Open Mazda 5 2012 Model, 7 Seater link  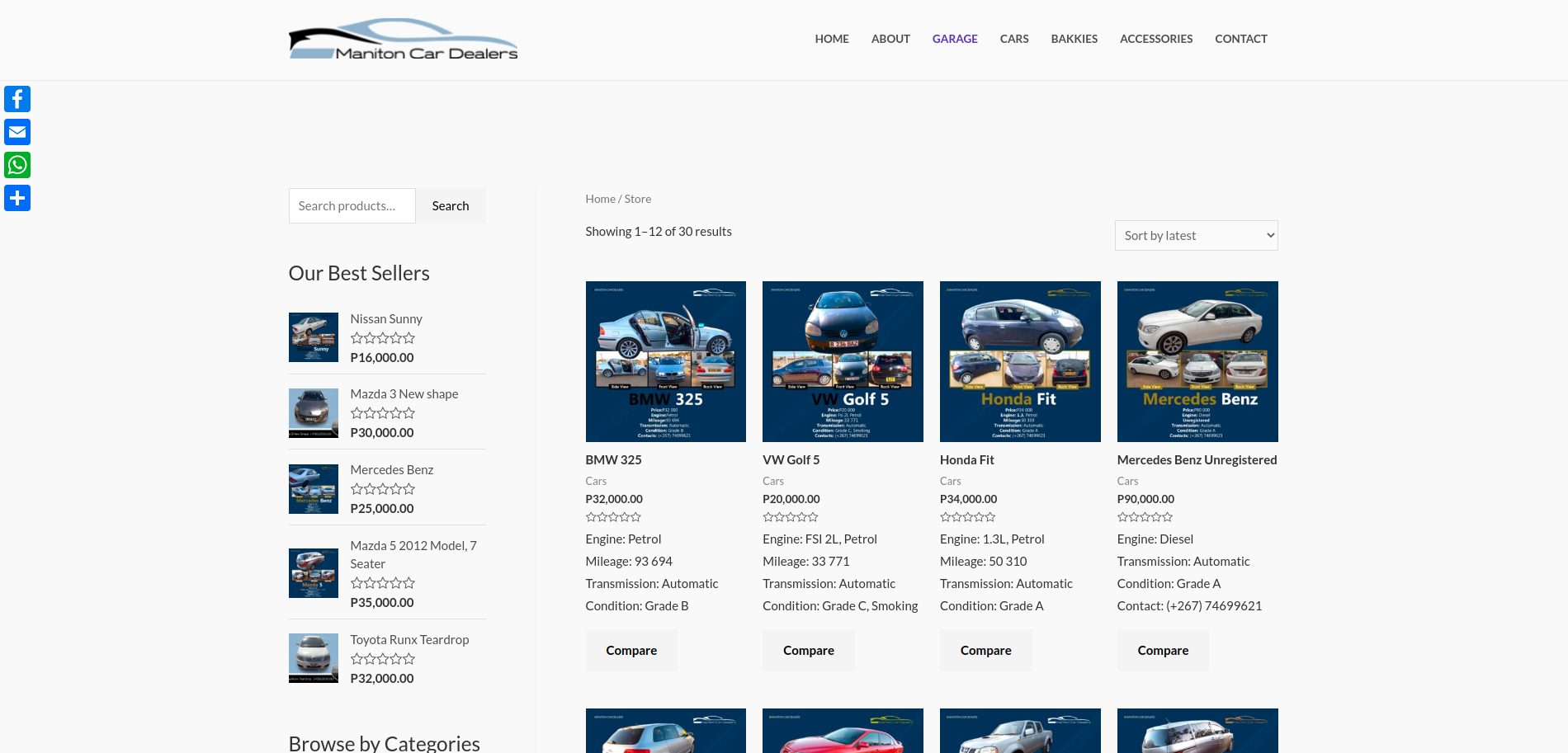[x=413, y=555]
